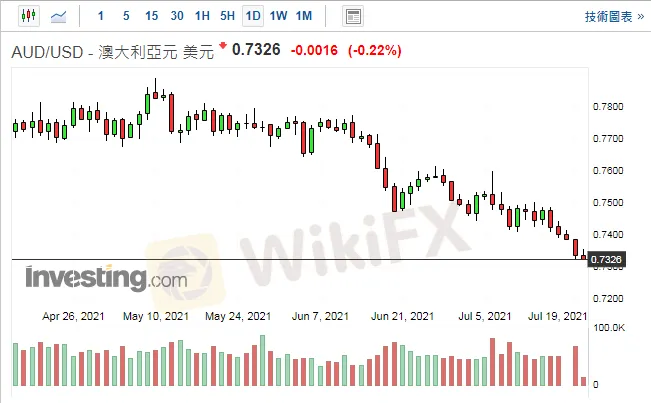Image resolution: width=651 pixels, height=403 pixels.
Task: Click the 0.7326 current price label on axis
Action: (x=606, y=259)
